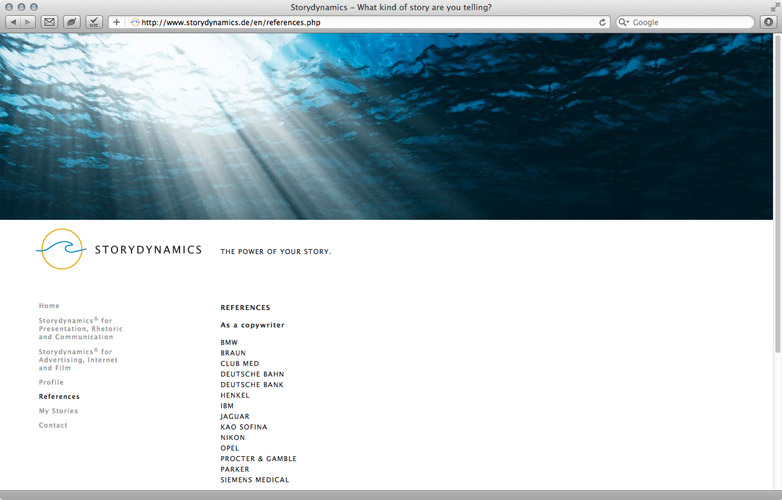Open the My Stories navigation link
The image size is (782, 500).
(x=58, y=411)
